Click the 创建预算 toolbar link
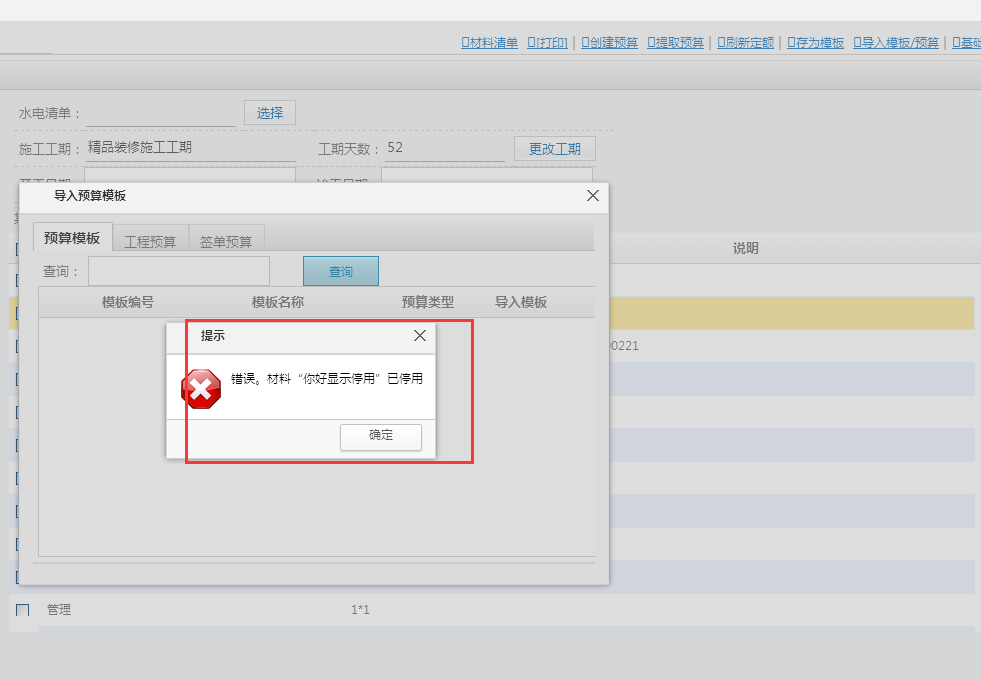The image size is (981, 680). (609, 43)
